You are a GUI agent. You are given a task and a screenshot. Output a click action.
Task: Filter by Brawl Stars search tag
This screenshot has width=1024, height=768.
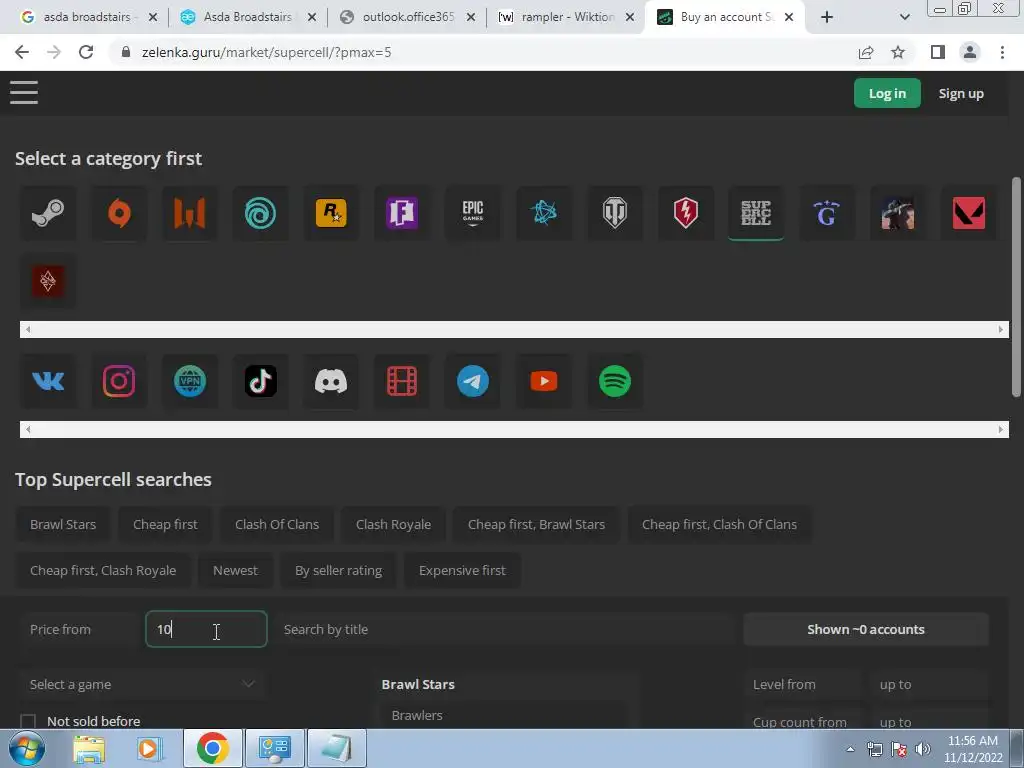tap(63, 524)
